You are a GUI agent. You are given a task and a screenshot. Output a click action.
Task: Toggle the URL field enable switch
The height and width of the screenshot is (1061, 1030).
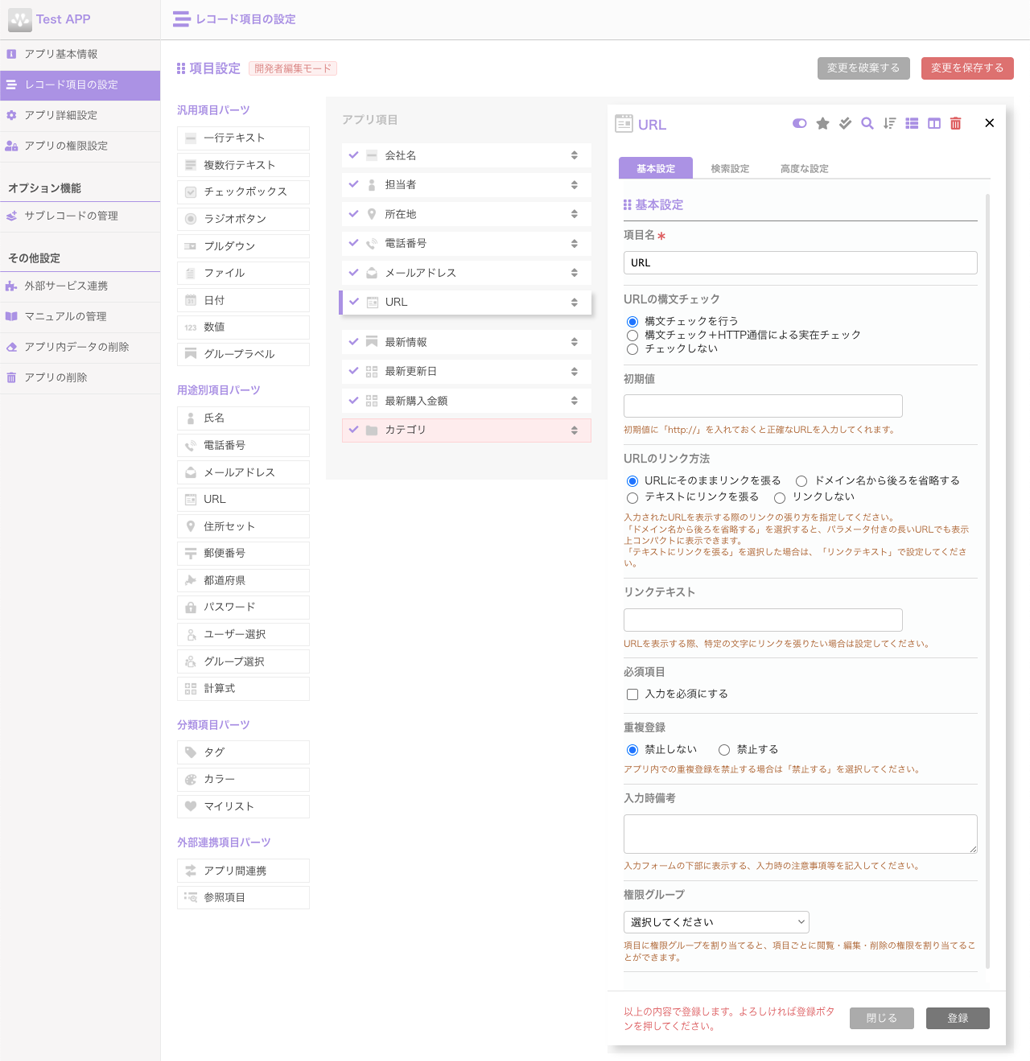coord(799,123)
